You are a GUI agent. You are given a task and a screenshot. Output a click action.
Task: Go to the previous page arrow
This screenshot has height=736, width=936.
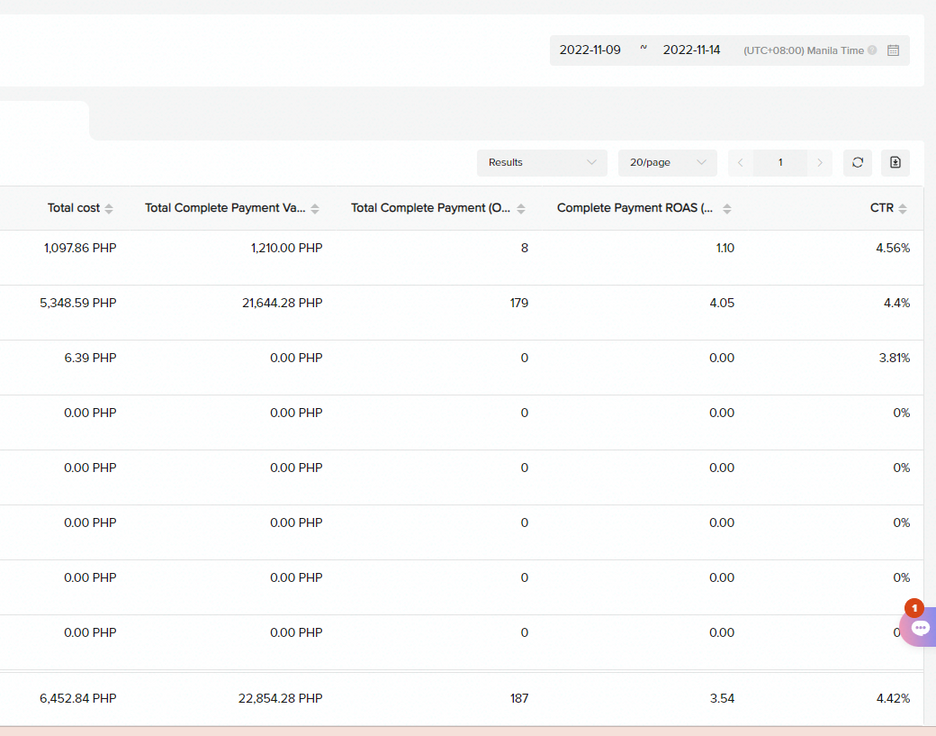pyautogui.click(x=740, y=162)
